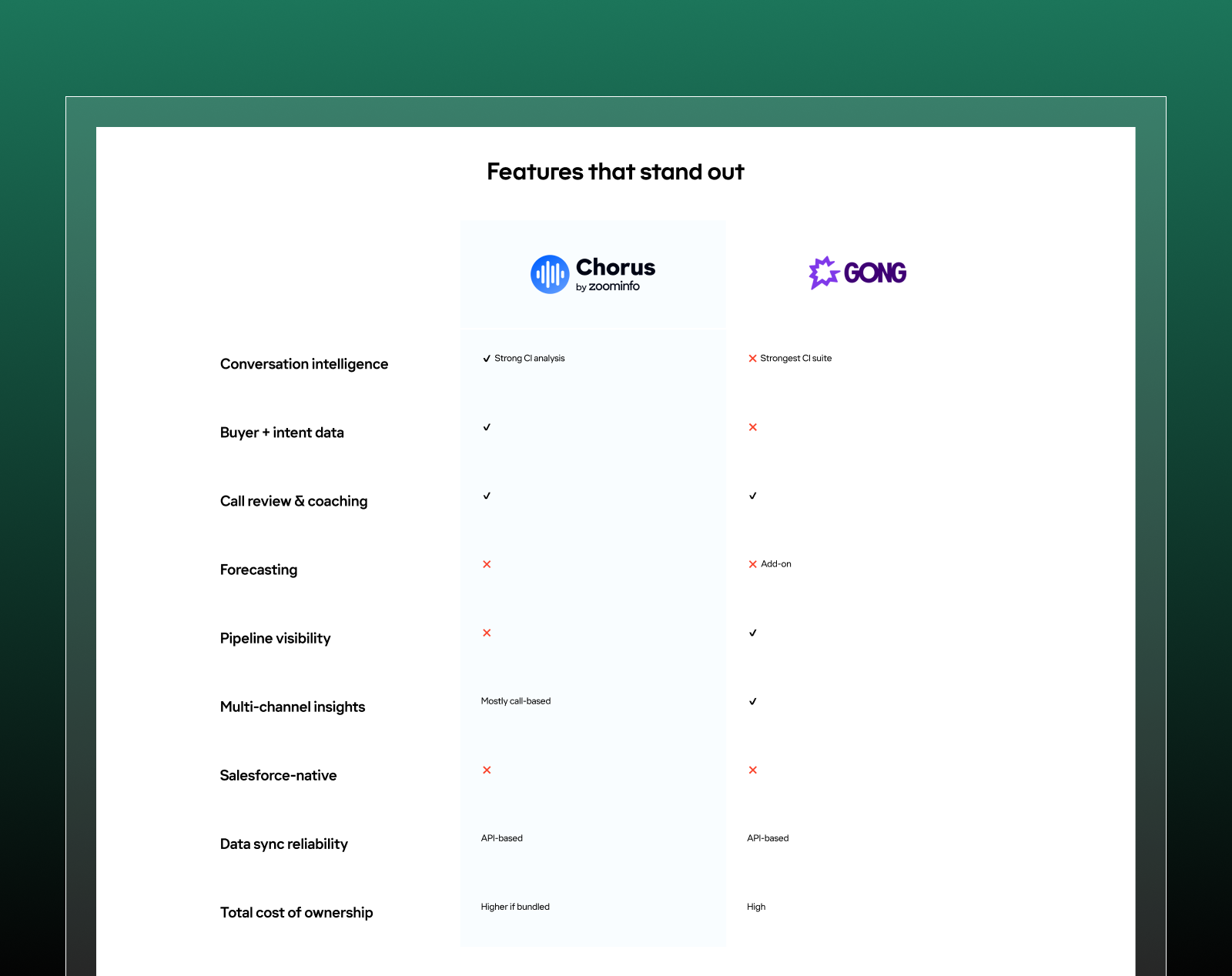
Task: Click Gong red X for Buyer + intent data
Action: click(753, 427)
